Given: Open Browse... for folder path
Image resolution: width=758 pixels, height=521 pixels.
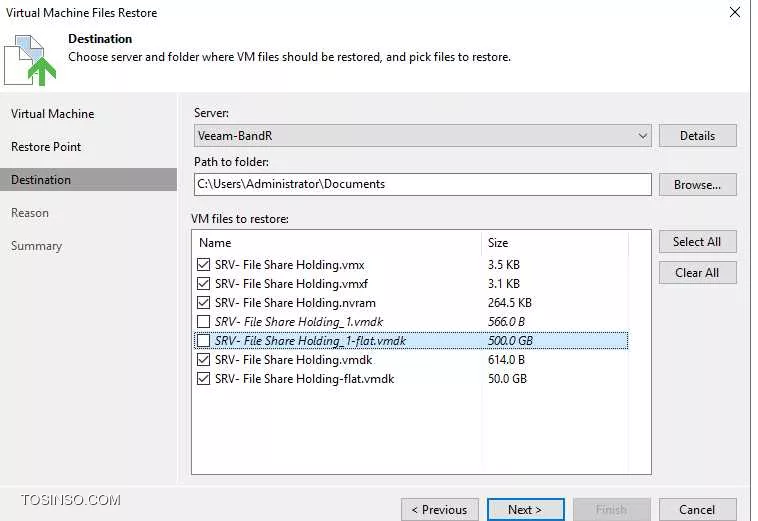Looking at the screenshot, I should click(698, 185).
